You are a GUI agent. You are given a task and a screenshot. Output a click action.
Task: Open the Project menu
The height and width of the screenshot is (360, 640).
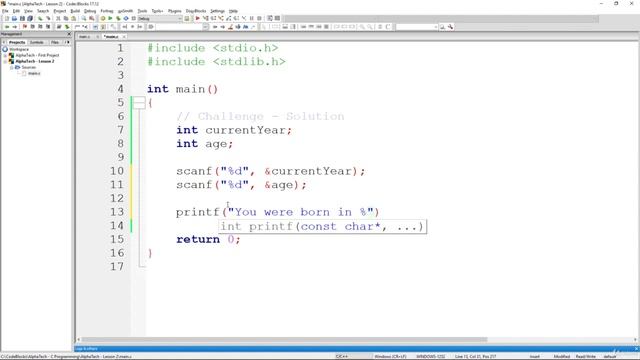click(60, 11)
